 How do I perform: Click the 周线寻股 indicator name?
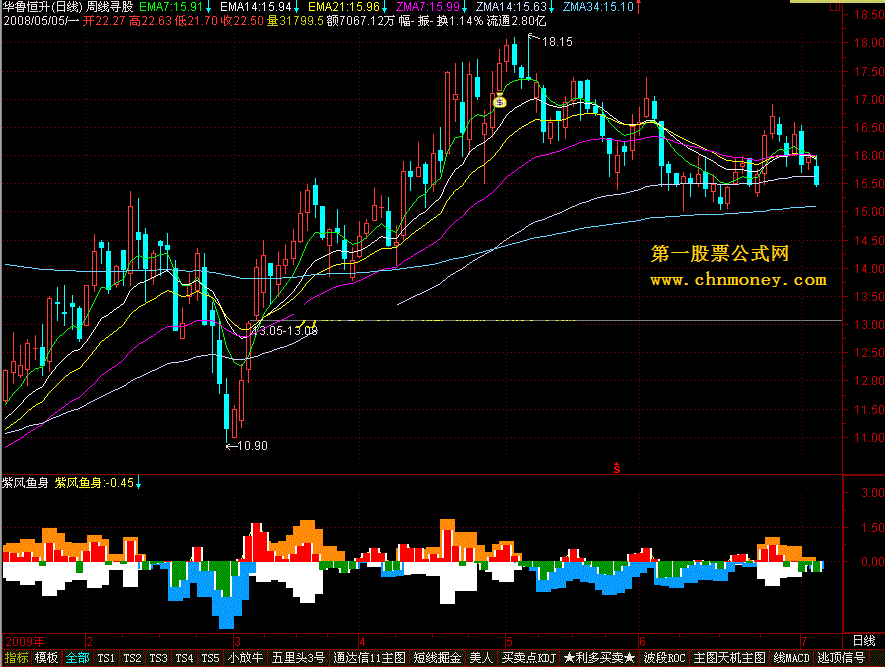110,7
